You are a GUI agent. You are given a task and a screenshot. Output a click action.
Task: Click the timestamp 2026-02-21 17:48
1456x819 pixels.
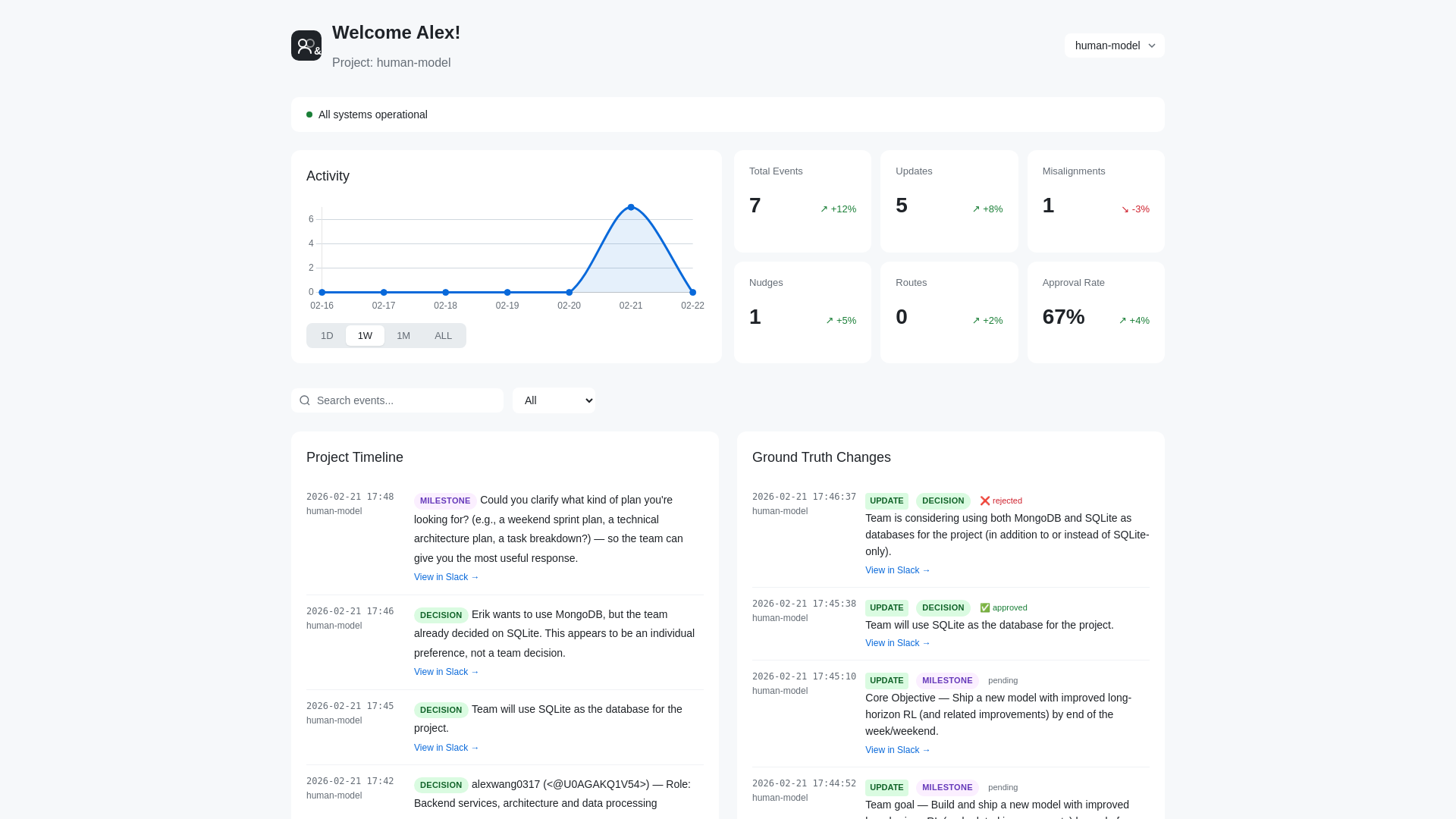pyautogui.click(x=350, y=497)
